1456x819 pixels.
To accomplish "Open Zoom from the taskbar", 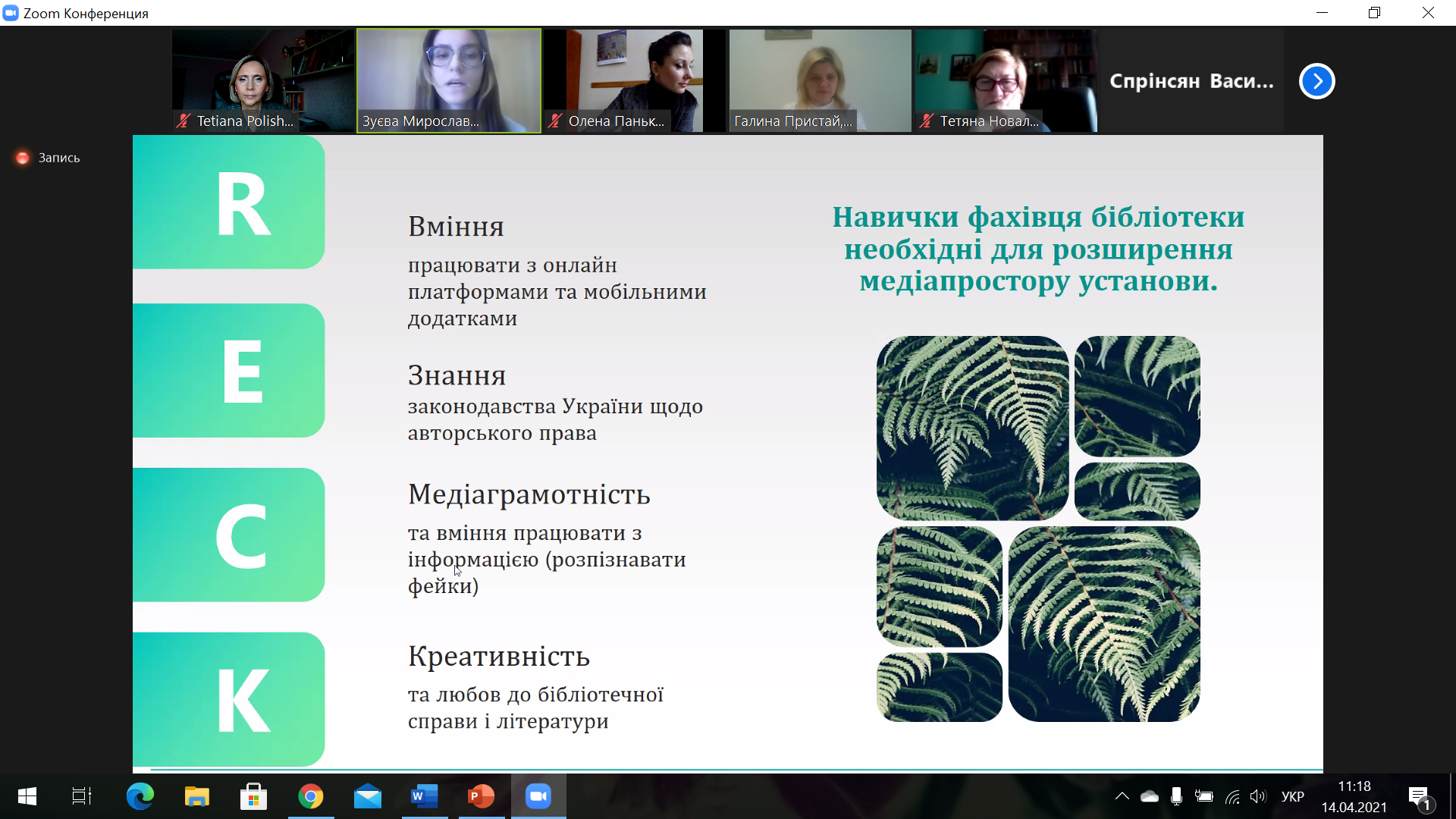I will click(538, 796).
